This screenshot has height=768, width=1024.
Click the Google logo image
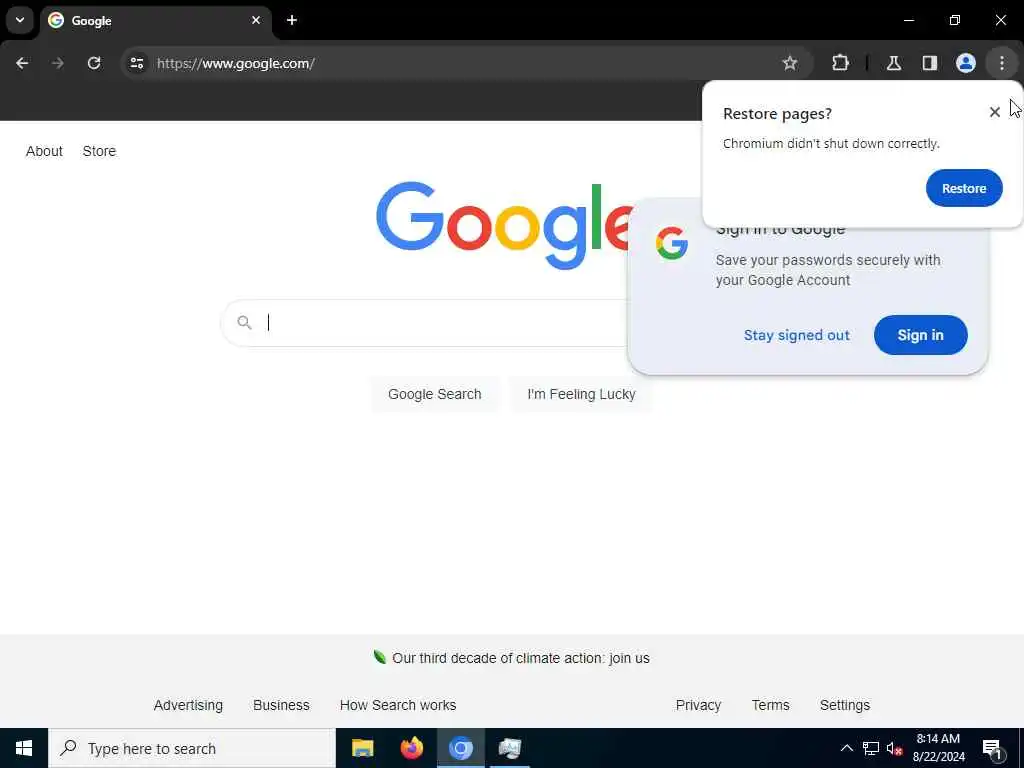[x=504, y=225]
